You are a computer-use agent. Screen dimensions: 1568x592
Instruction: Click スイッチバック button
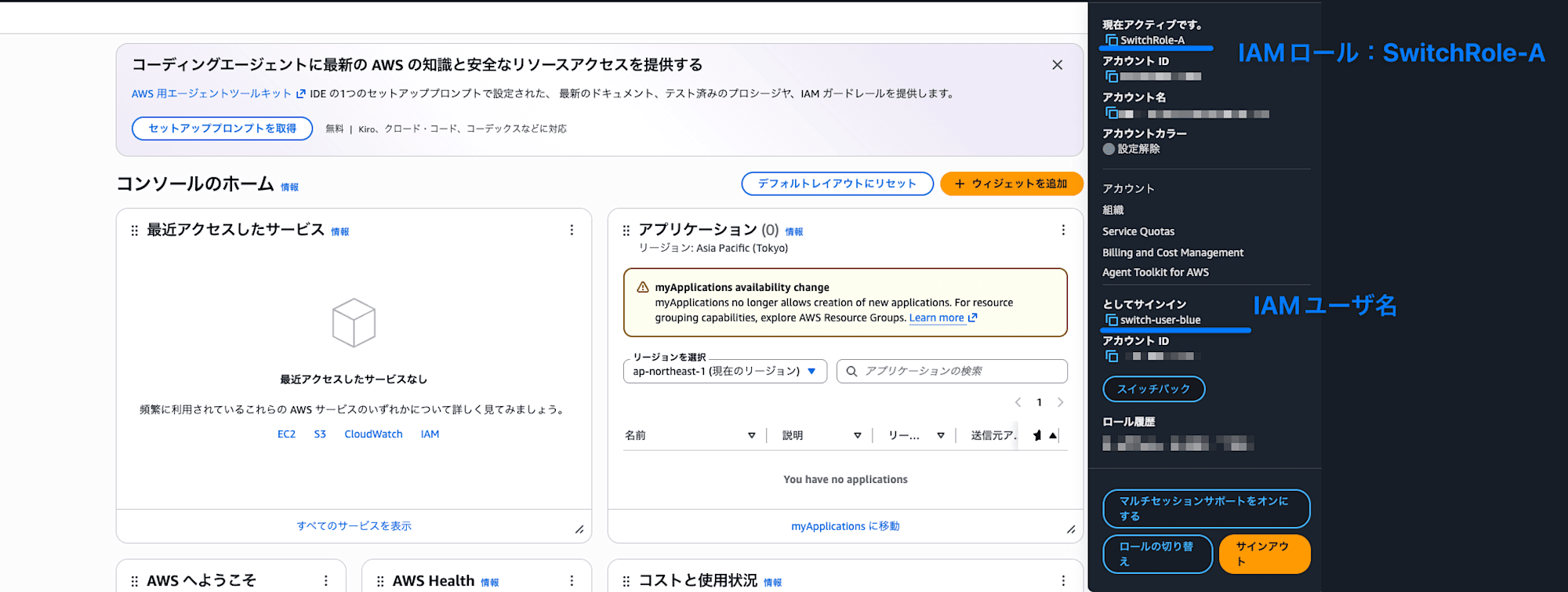point(1153,389)
